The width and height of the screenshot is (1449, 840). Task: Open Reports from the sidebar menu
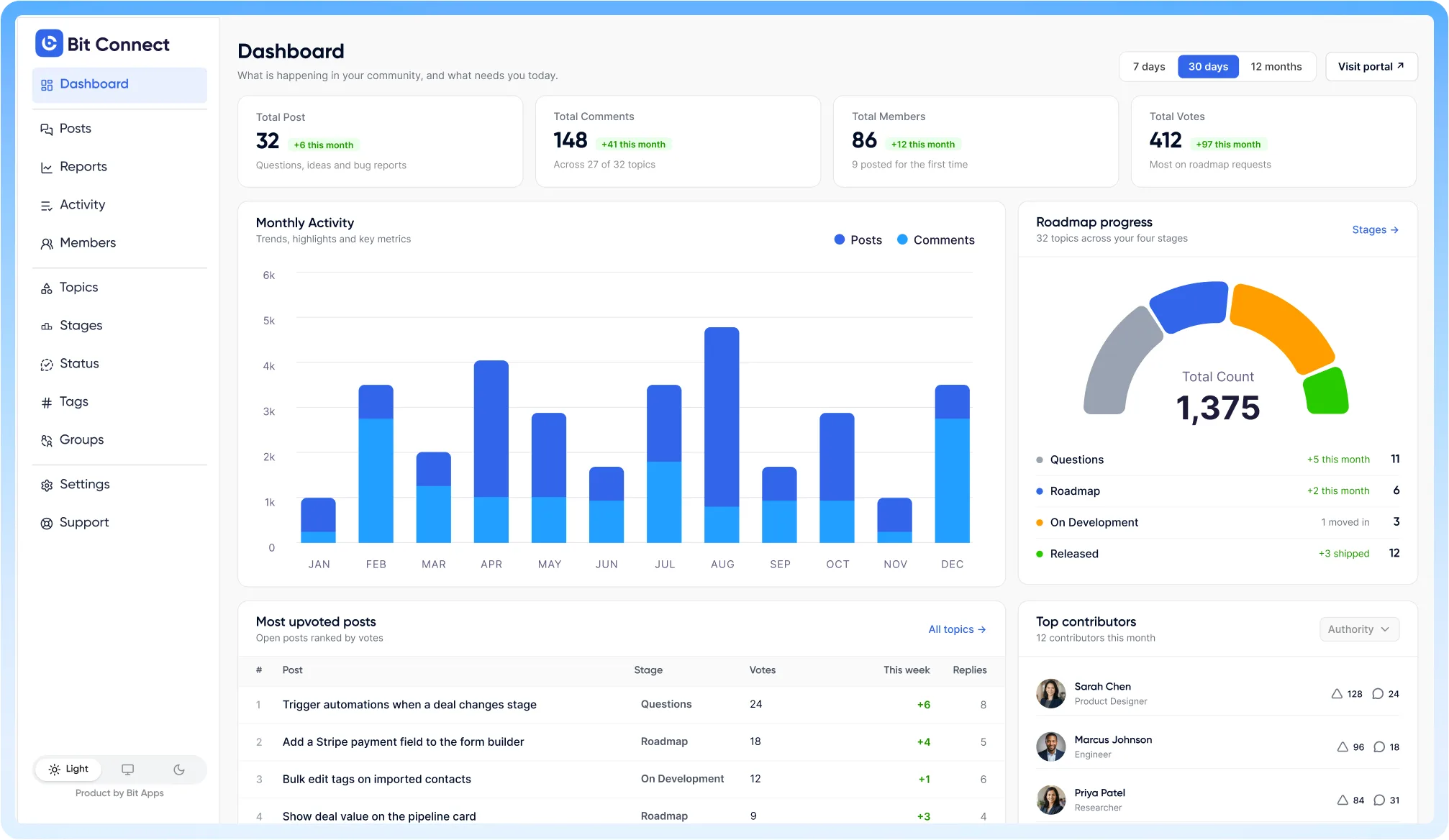119,167
